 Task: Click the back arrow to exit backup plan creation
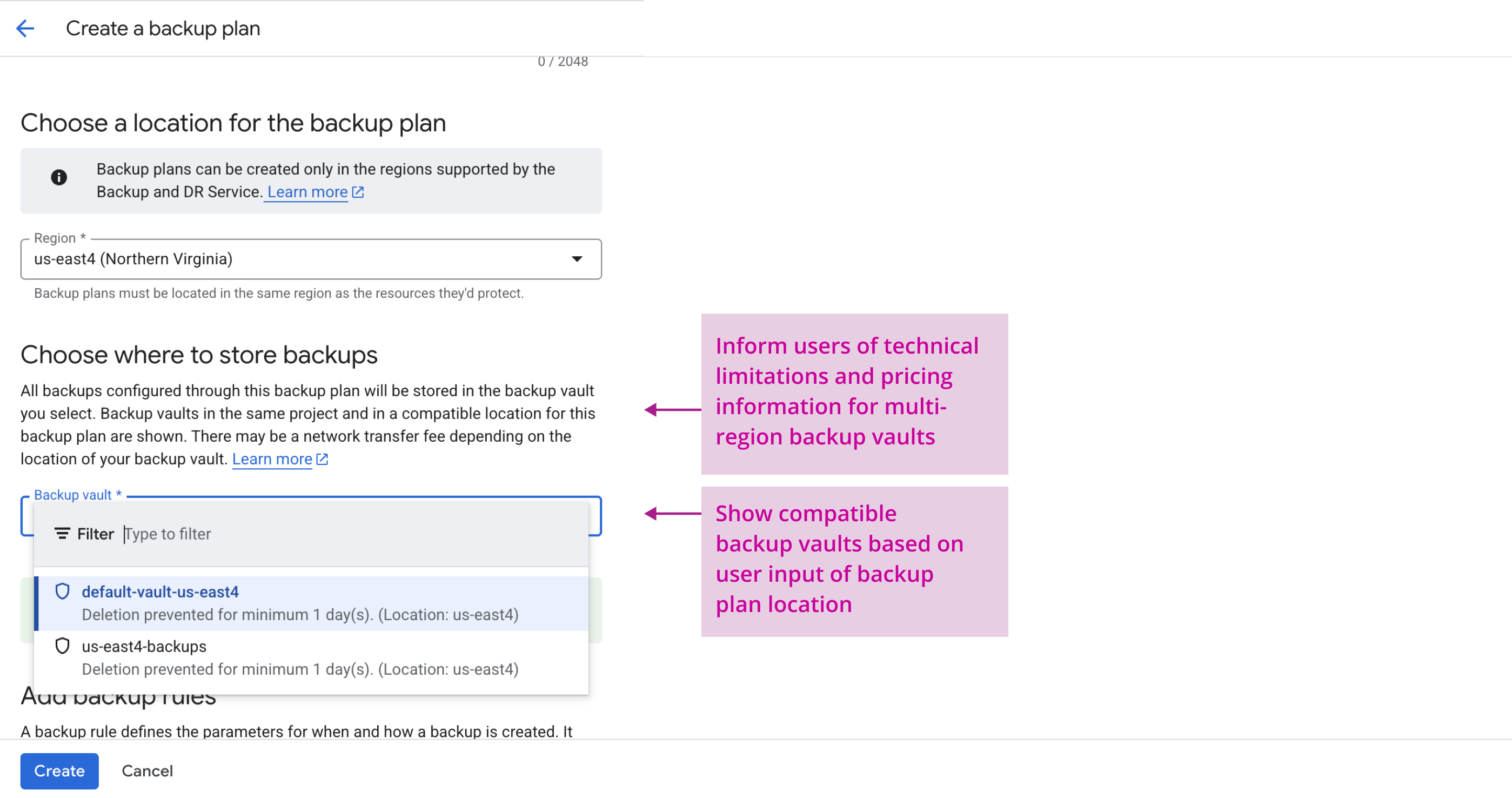25,28
